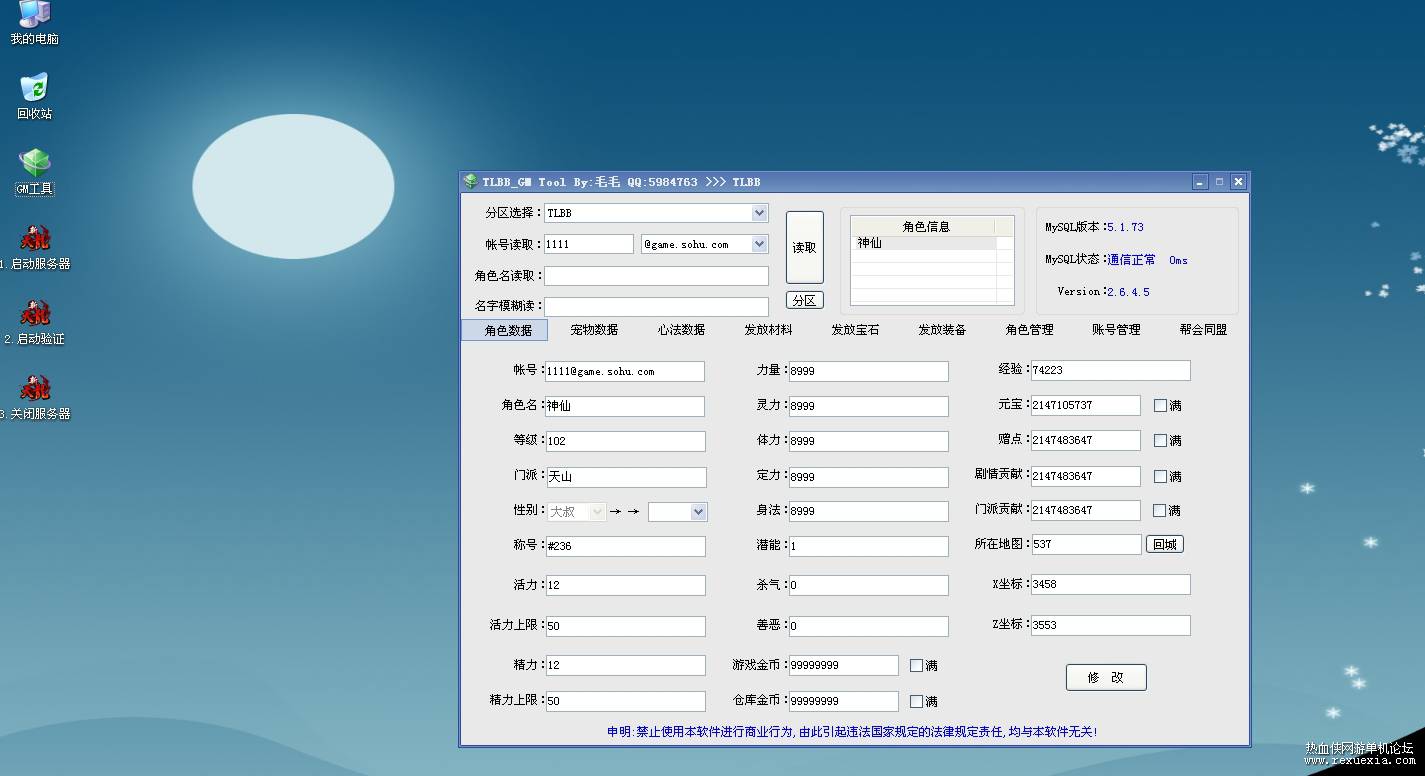1425x776 pixels.
Task: Click the empty 名字模糊读 input field
Action: tap(656, 306)
